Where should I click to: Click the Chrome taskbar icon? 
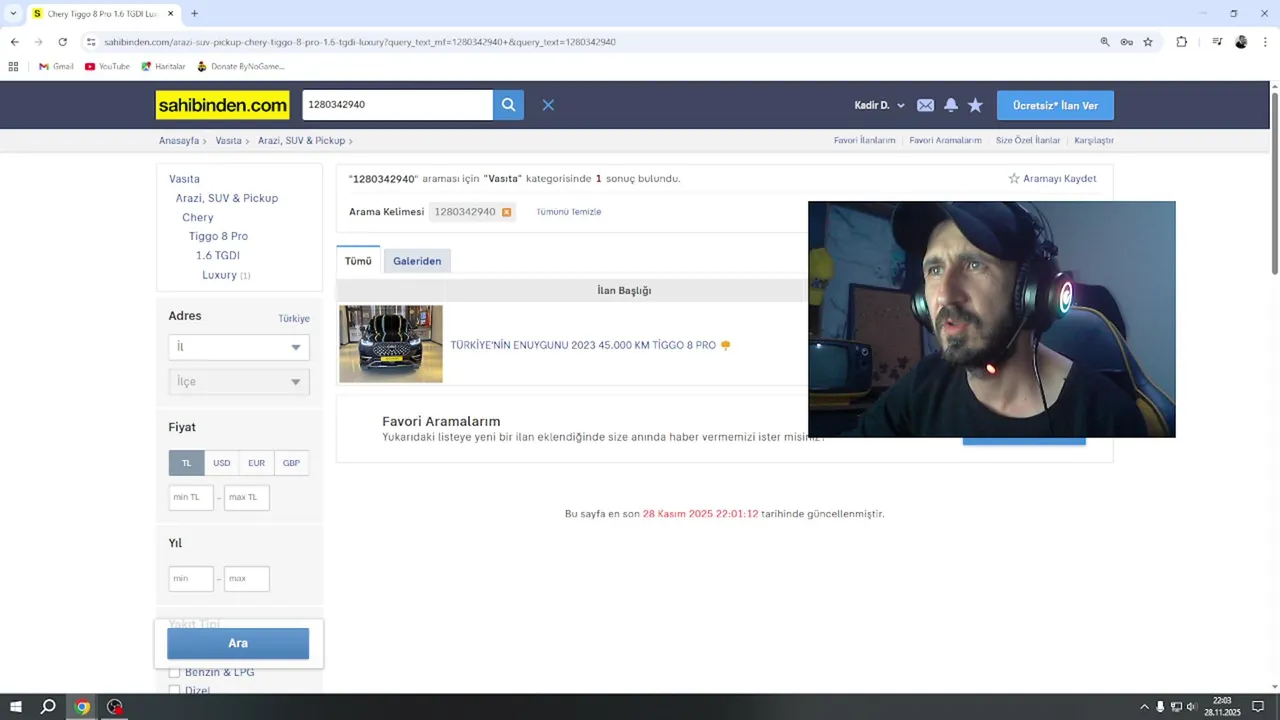(x=82, y=707)
